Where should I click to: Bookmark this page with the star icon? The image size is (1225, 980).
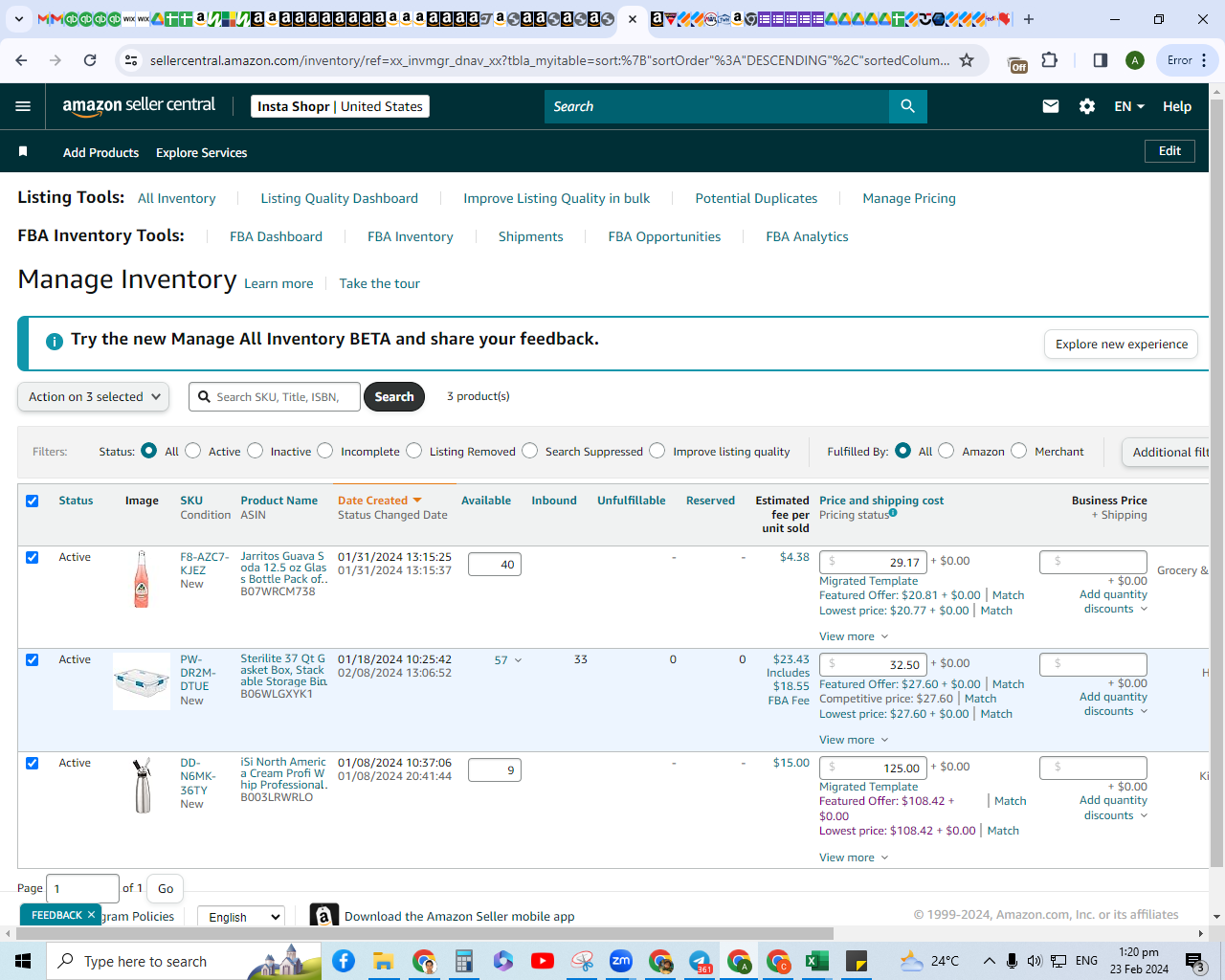click(x=967, y=60)
